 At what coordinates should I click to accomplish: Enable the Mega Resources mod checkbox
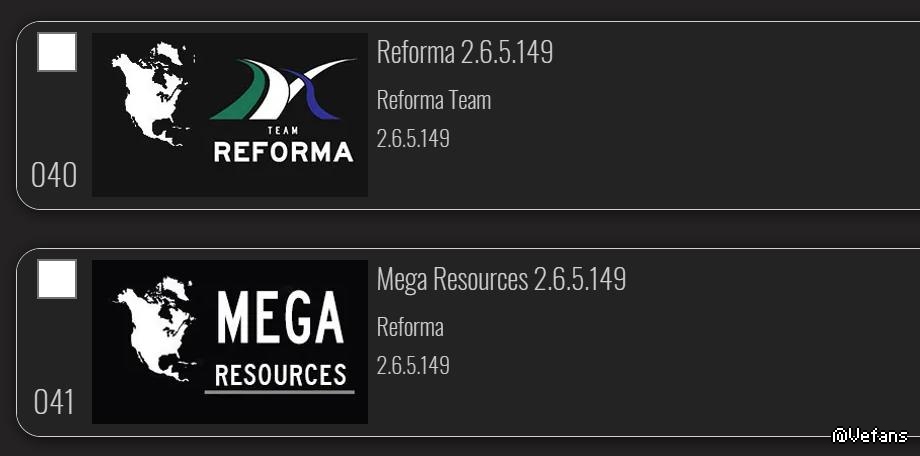(x=57, y=279)
